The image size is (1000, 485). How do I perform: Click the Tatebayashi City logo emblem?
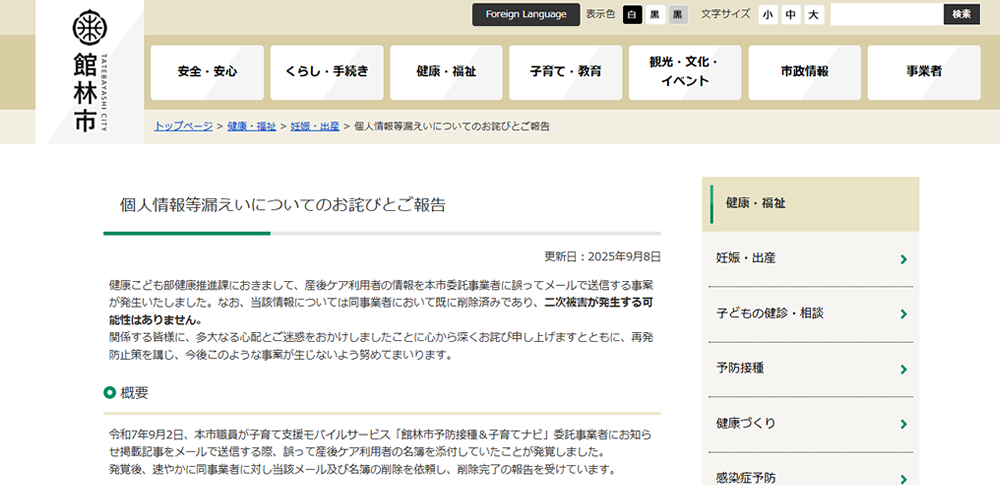tap(89, 26)
